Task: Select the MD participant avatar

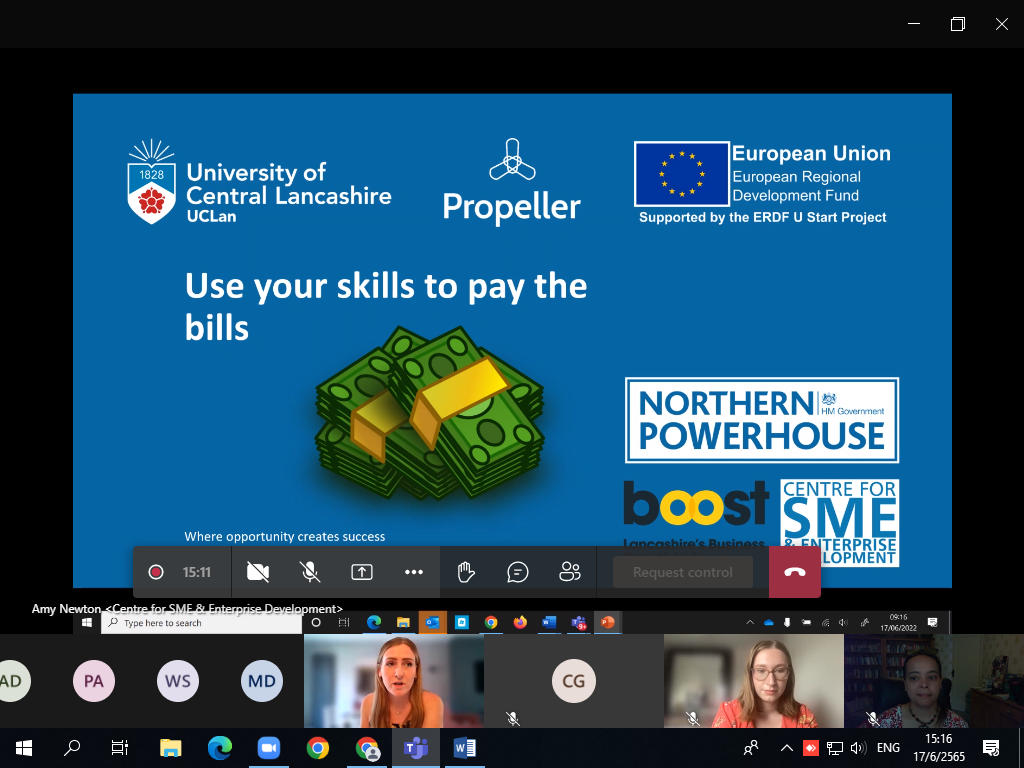Action: [x=262, y=681]
